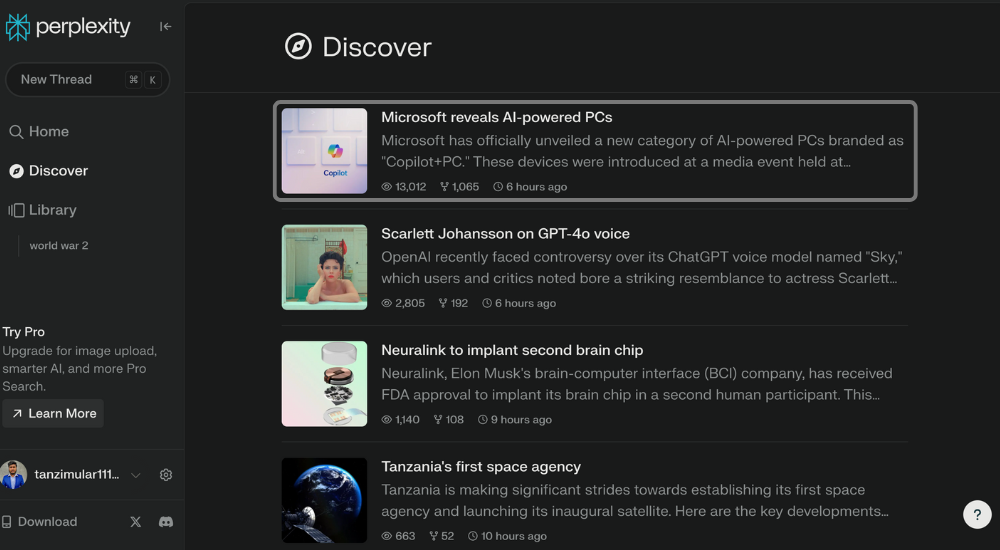Open the Library menu item
This screenshot has width=1000, height=550.
click(42, 210)
